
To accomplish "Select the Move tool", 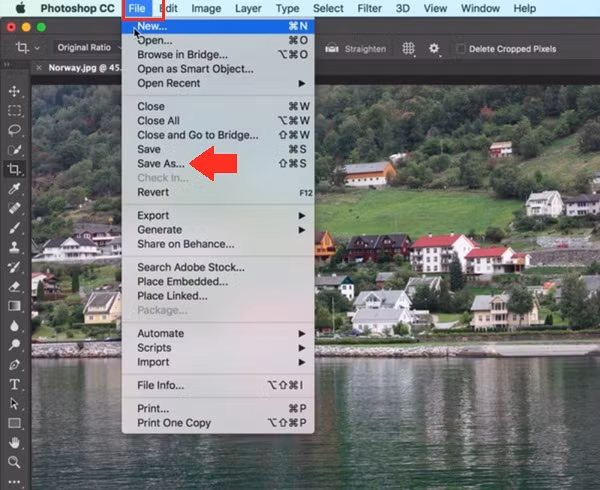I will [x=15, y=92].
